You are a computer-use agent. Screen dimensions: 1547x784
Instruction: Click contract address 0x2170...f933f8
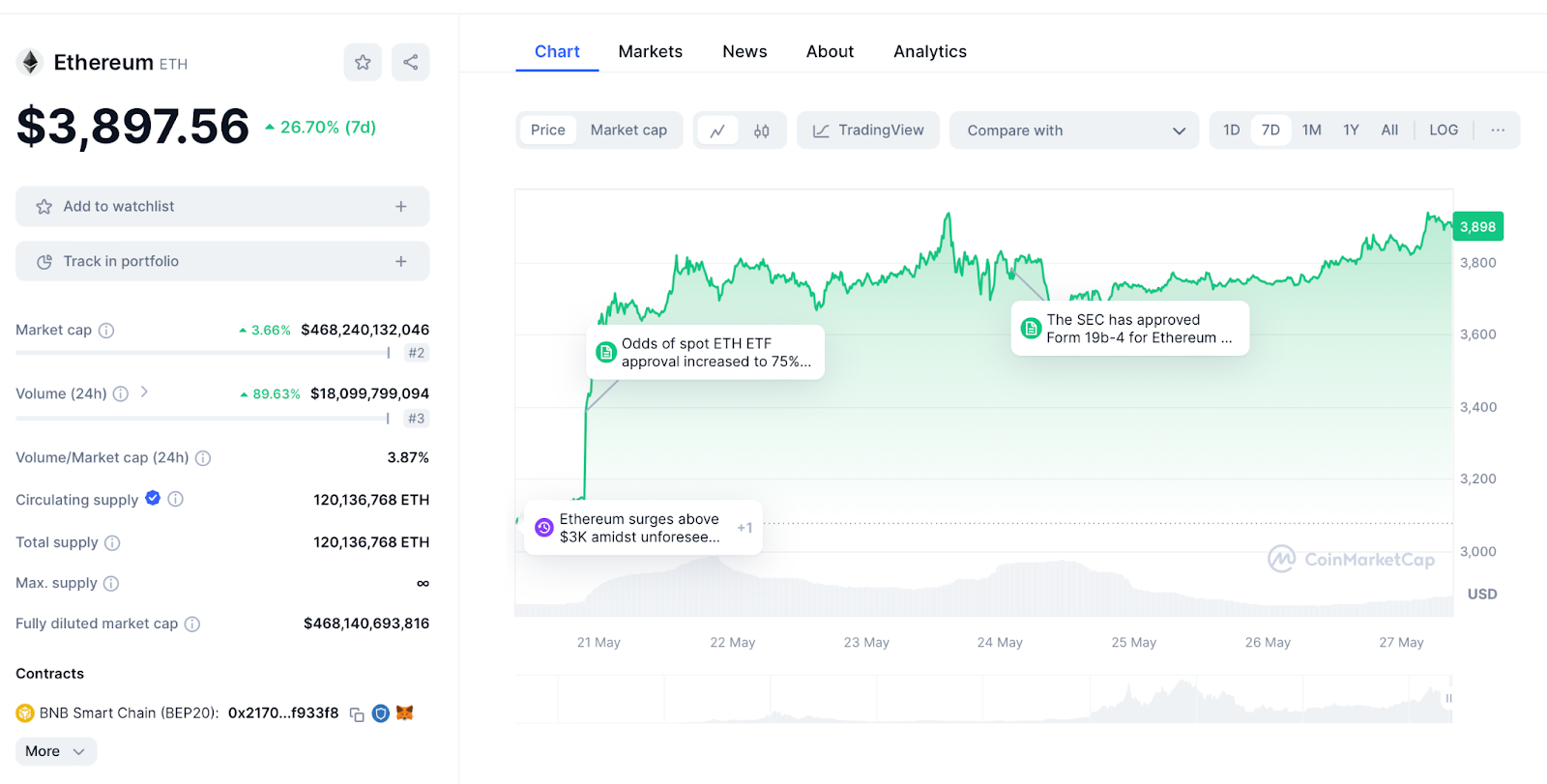pos(283,713)
